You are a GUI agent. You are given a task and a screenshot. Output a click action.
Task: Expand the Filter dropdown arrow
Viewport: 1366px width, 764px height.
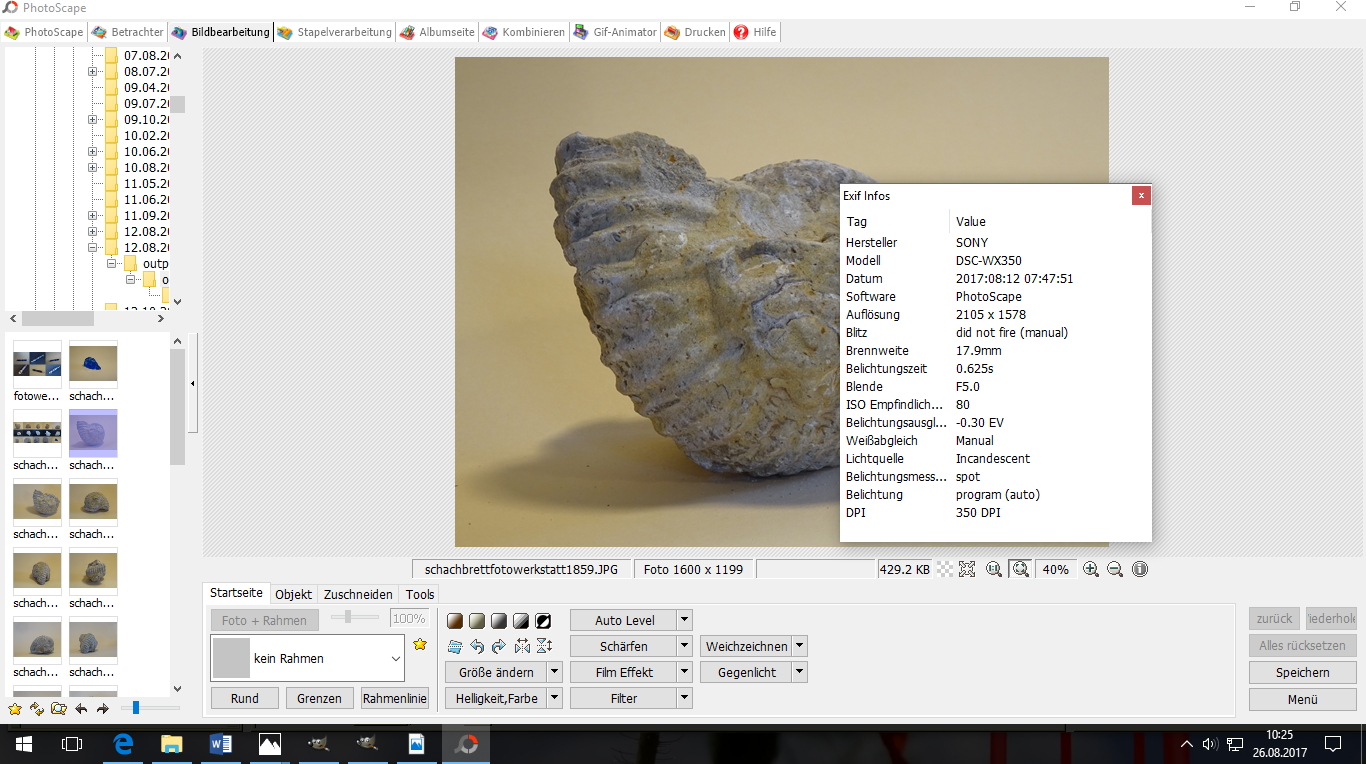click(684, 699)
